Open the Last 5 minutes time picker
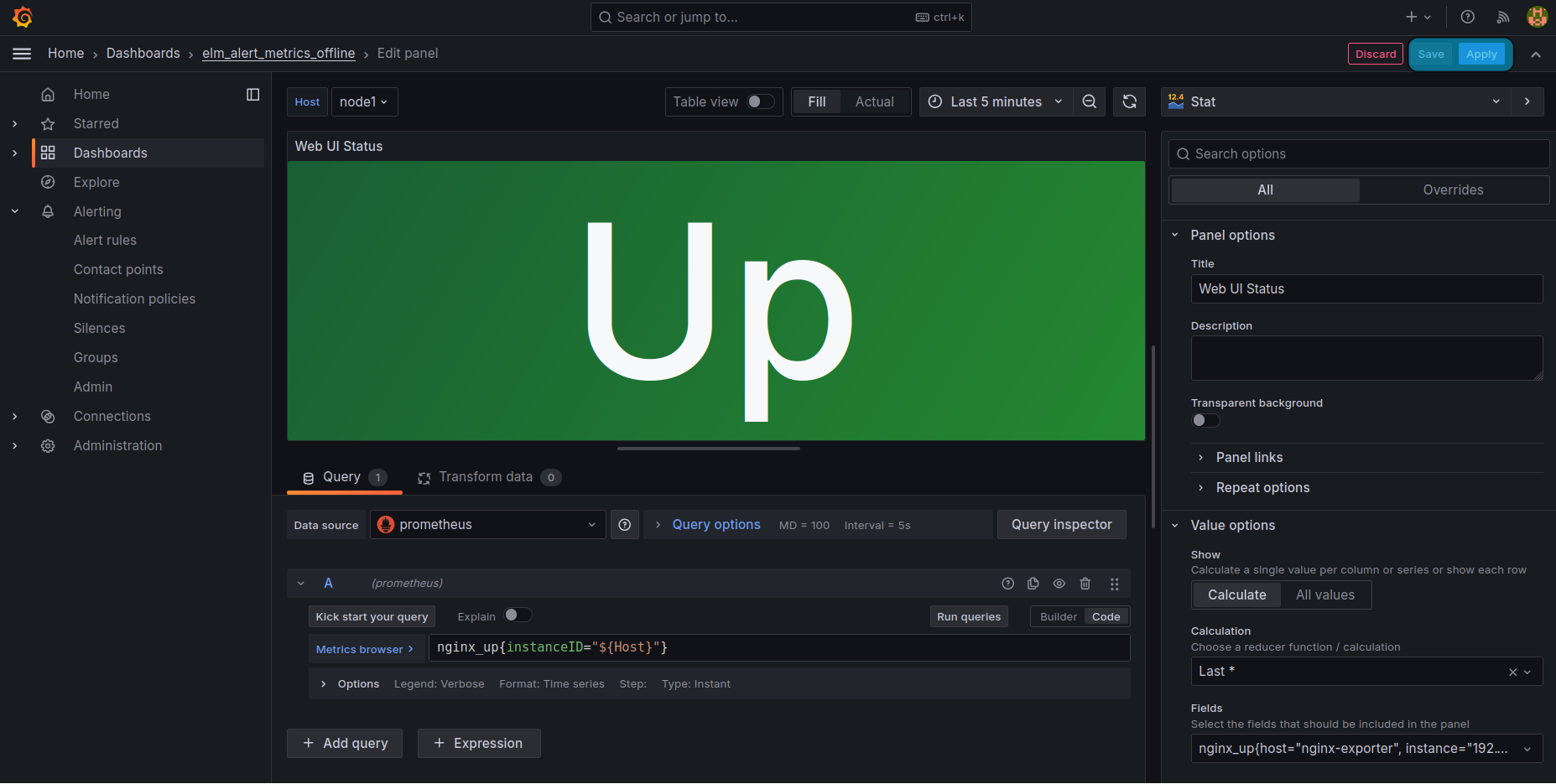Image resolution: width=1556 pixels, height=784 pixels. tap(996, 101)
